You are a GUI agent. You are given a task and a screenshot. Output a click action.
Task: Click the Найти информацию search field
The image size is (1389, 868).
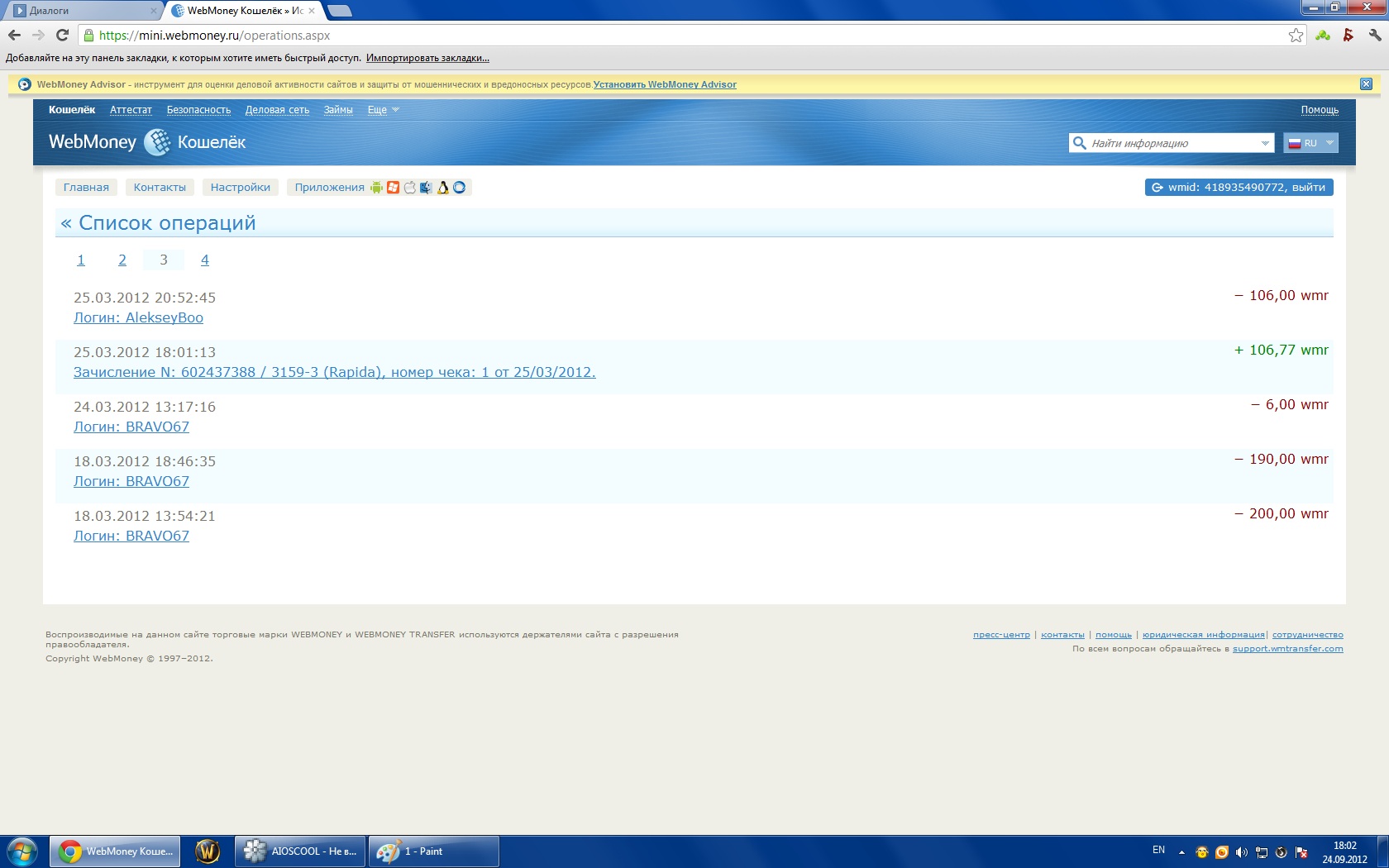(1171, 143)
